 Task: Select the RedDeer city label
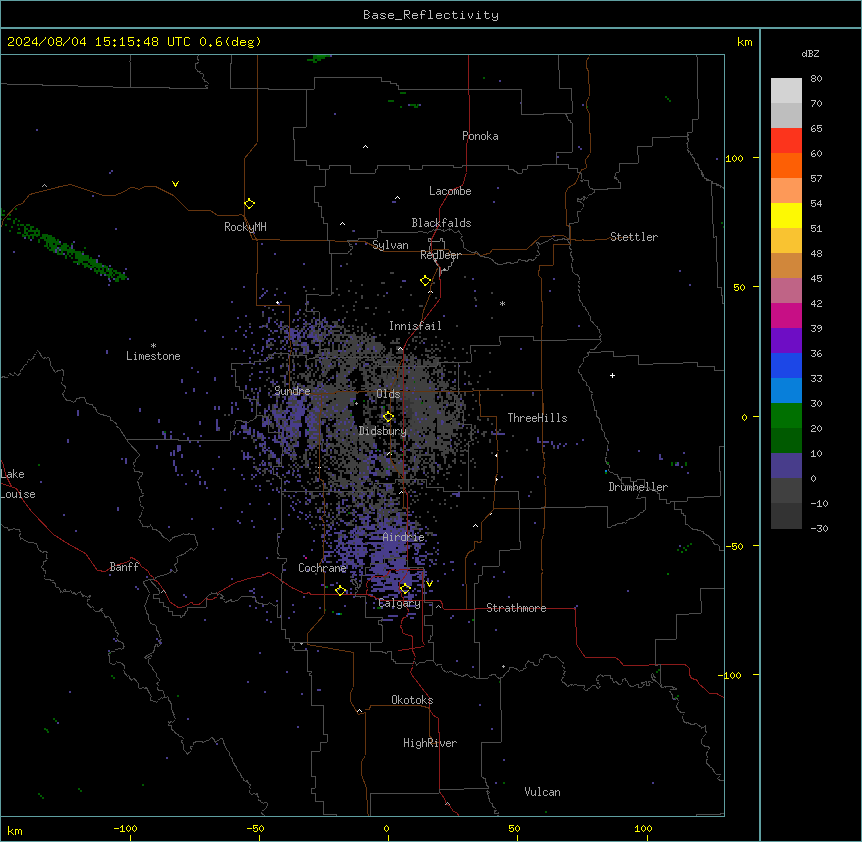point(440,255)
